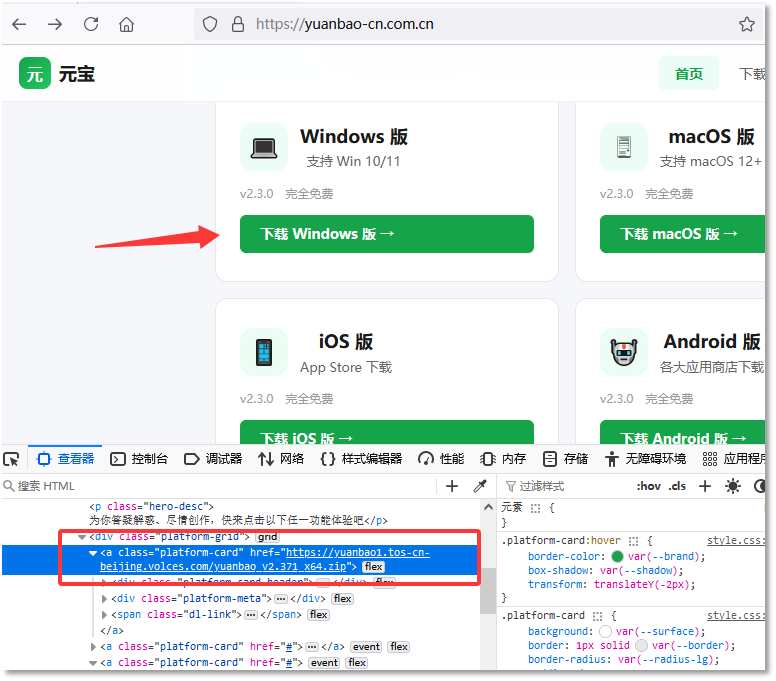Open the 存储 storage tab

565,459
